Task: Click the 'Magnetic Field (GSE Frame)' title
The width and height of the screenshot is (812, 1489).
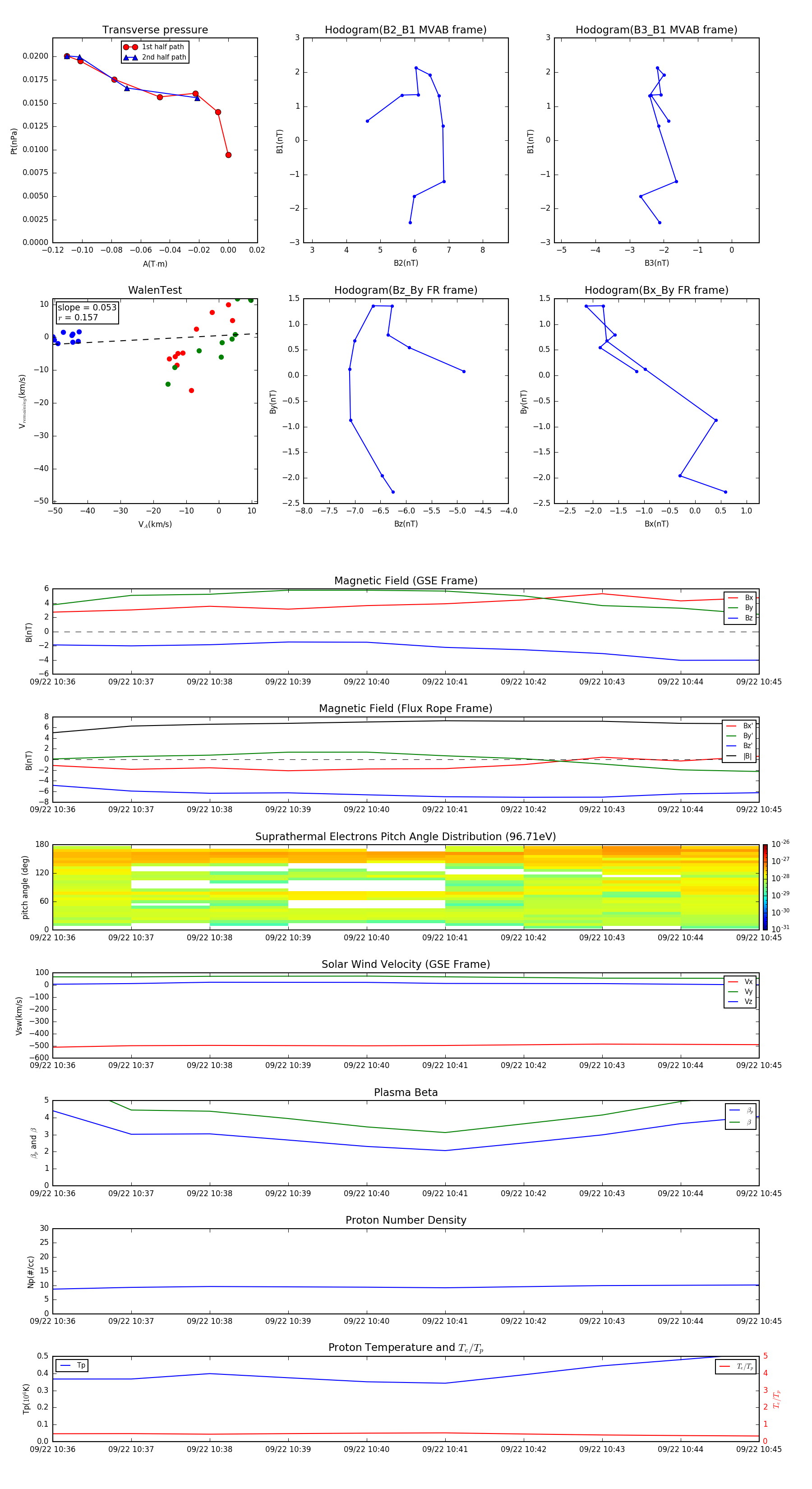Action: [x=406, y=581]
